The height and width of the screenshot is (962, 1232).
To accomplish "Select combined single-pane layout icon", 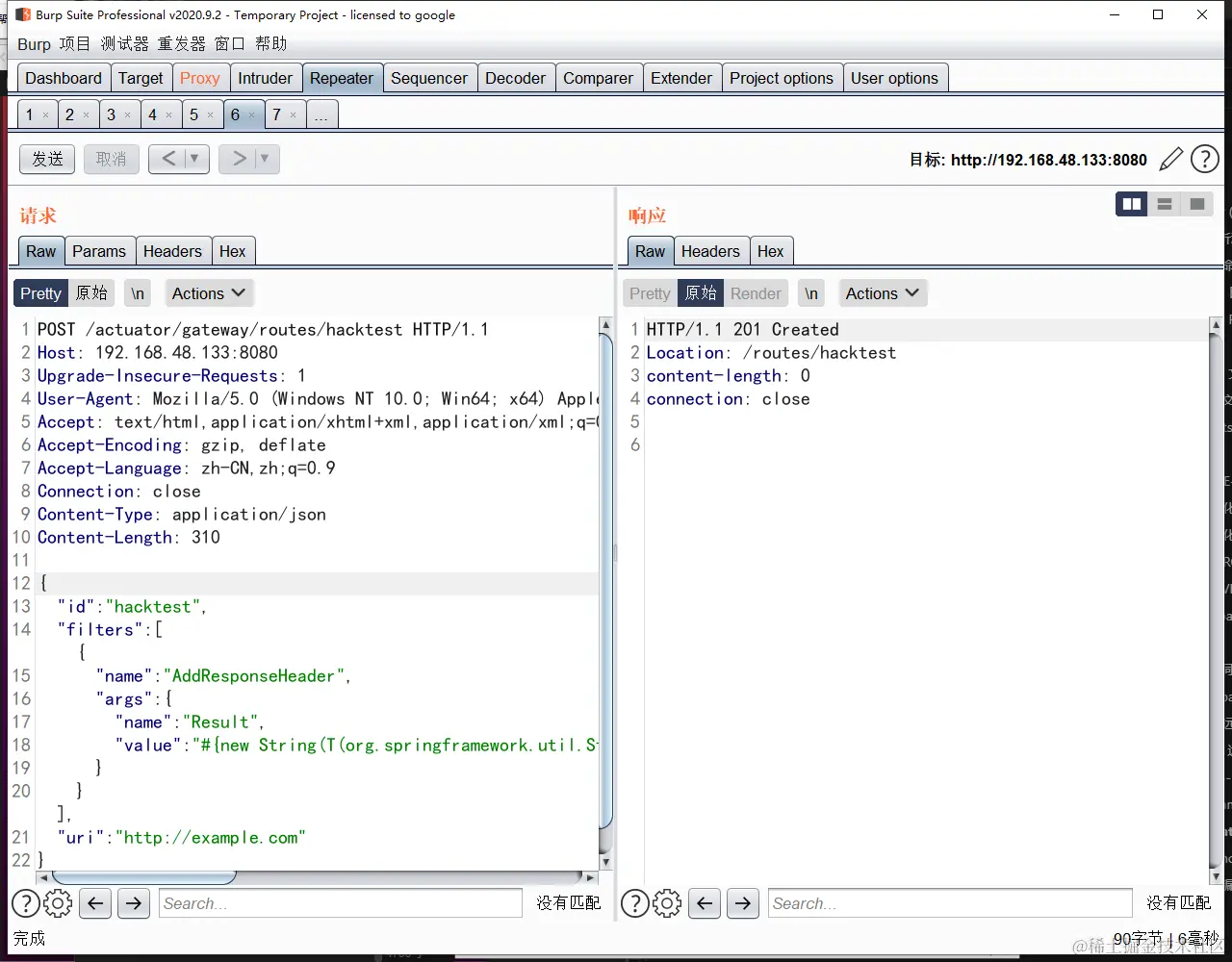I will [1197, 204].
